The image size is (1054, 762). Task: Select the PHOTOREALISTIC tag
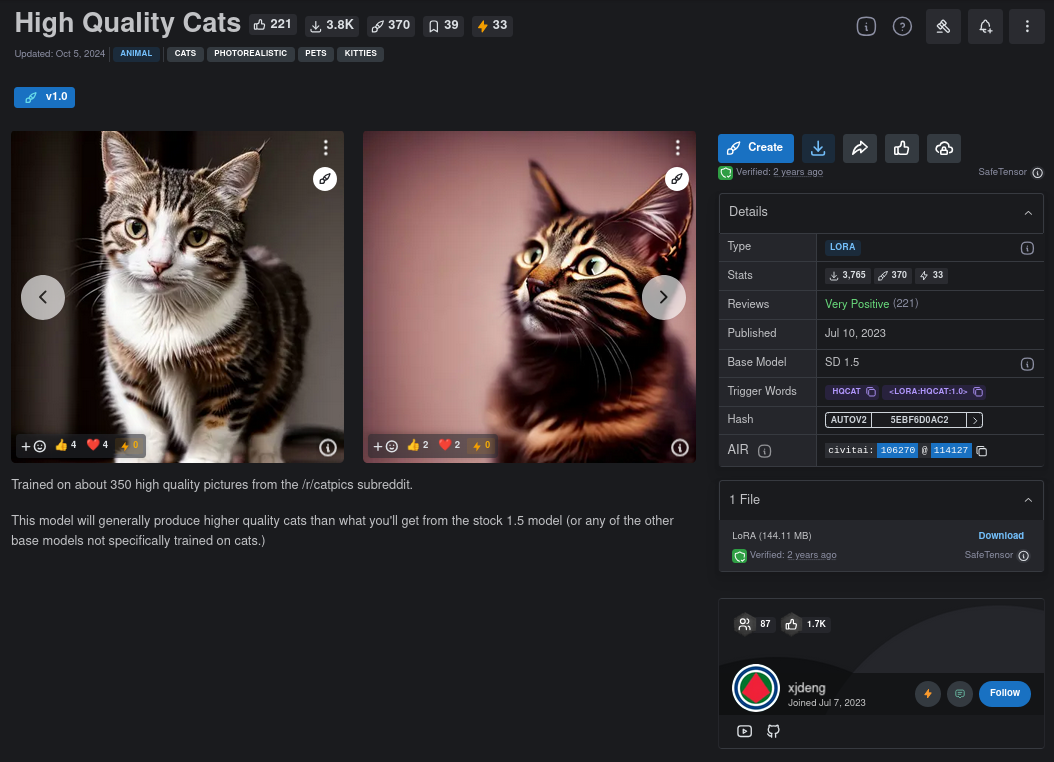[251, 54]
